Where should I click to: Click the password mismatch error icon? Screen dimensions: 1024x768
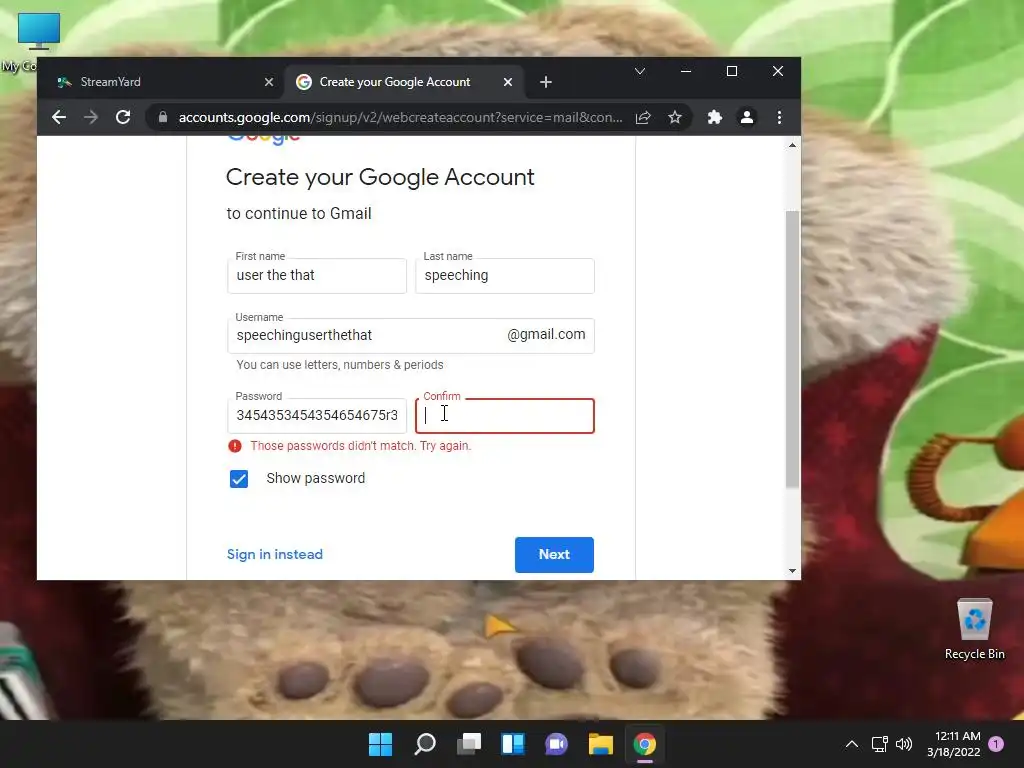point(235,446)
